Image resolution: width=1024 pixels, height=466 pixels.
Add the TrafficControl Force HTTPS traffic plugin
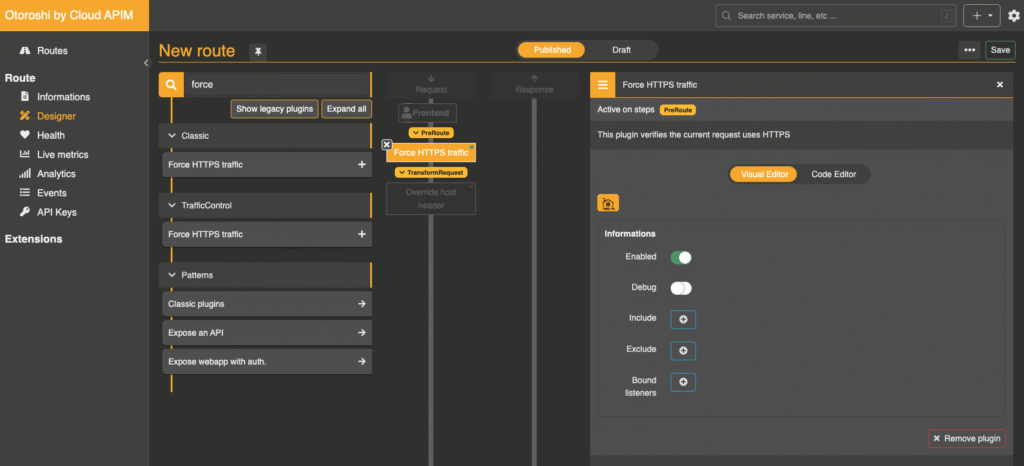click(x=361, y=234)
